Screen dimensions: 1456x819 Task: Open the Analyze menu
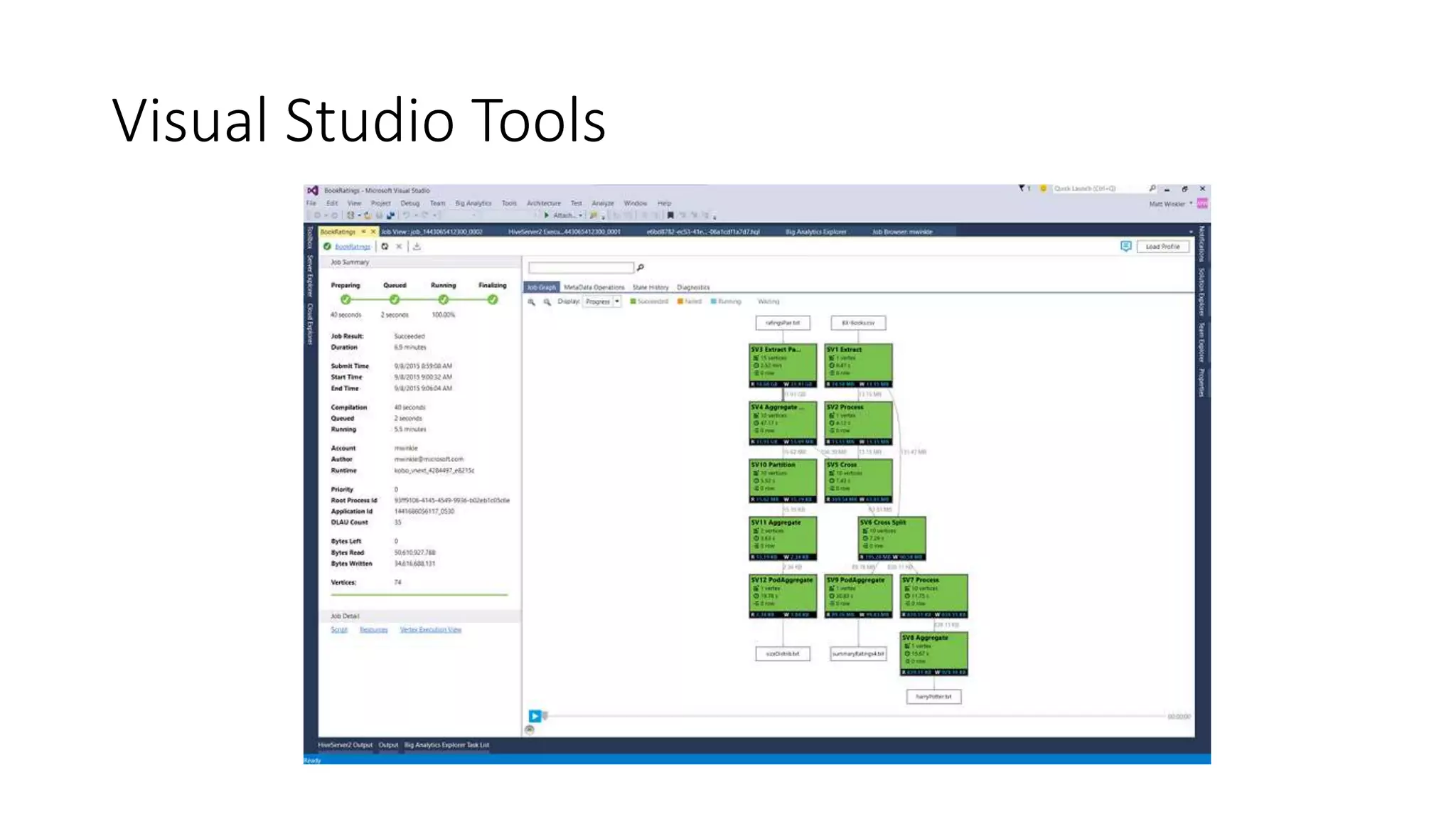click(603, 203)
